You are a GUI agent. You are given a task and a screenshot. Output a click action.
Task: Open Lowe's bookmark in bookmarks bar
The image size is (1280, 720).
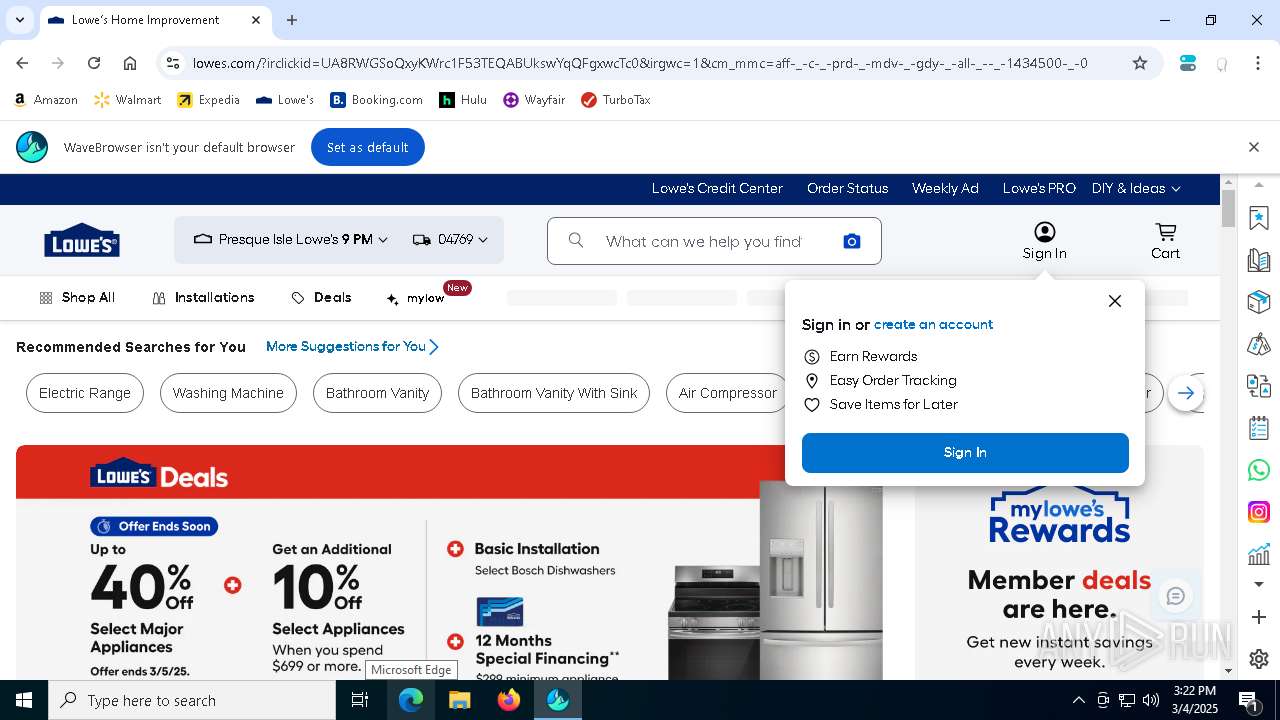[285, 100]
